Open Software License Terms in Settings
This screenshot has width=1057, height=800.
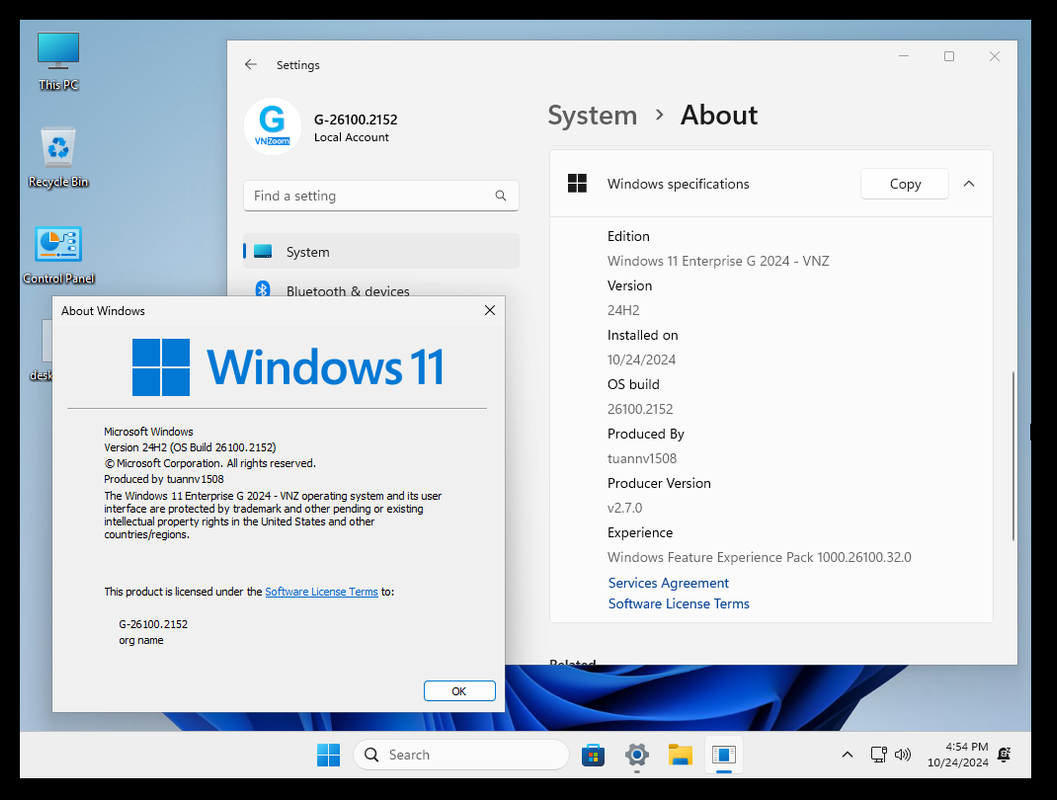click(679, 604)
